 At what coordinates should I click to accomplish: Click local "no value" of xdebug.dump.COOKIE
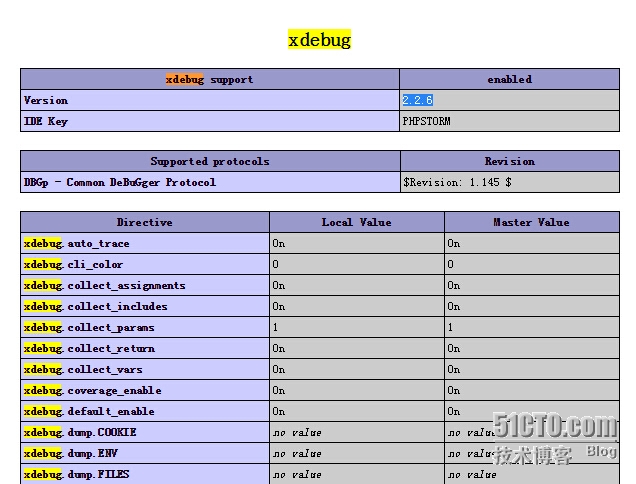[x=297, y=433]
